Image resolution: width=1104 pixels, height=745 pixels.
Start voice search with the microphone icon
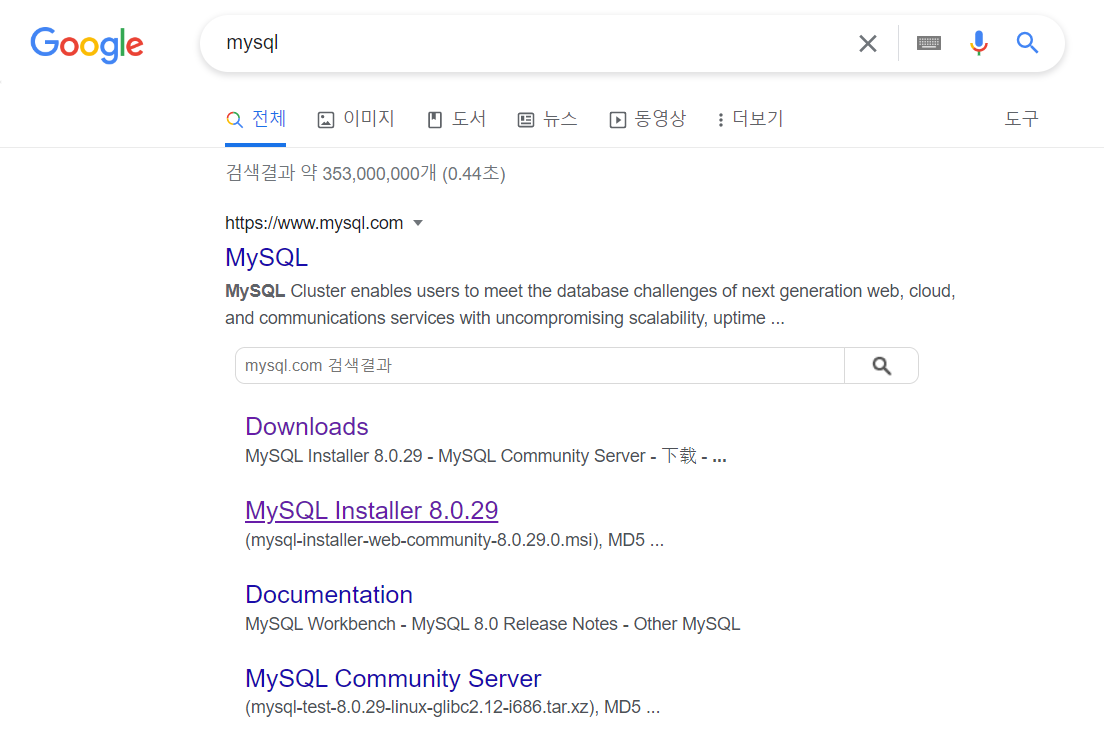978,44
